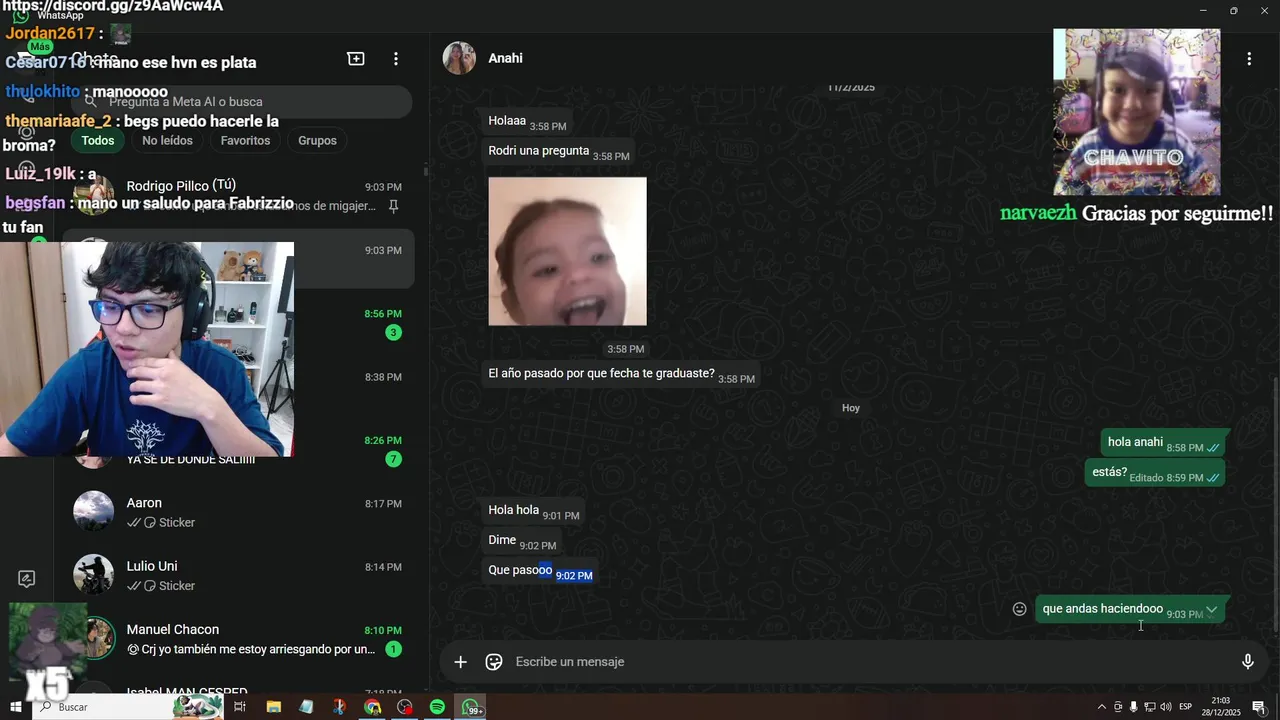This screenshot has height=720, width=1280.
Task: Select the Favoritos filter
Action: [245, 141]
